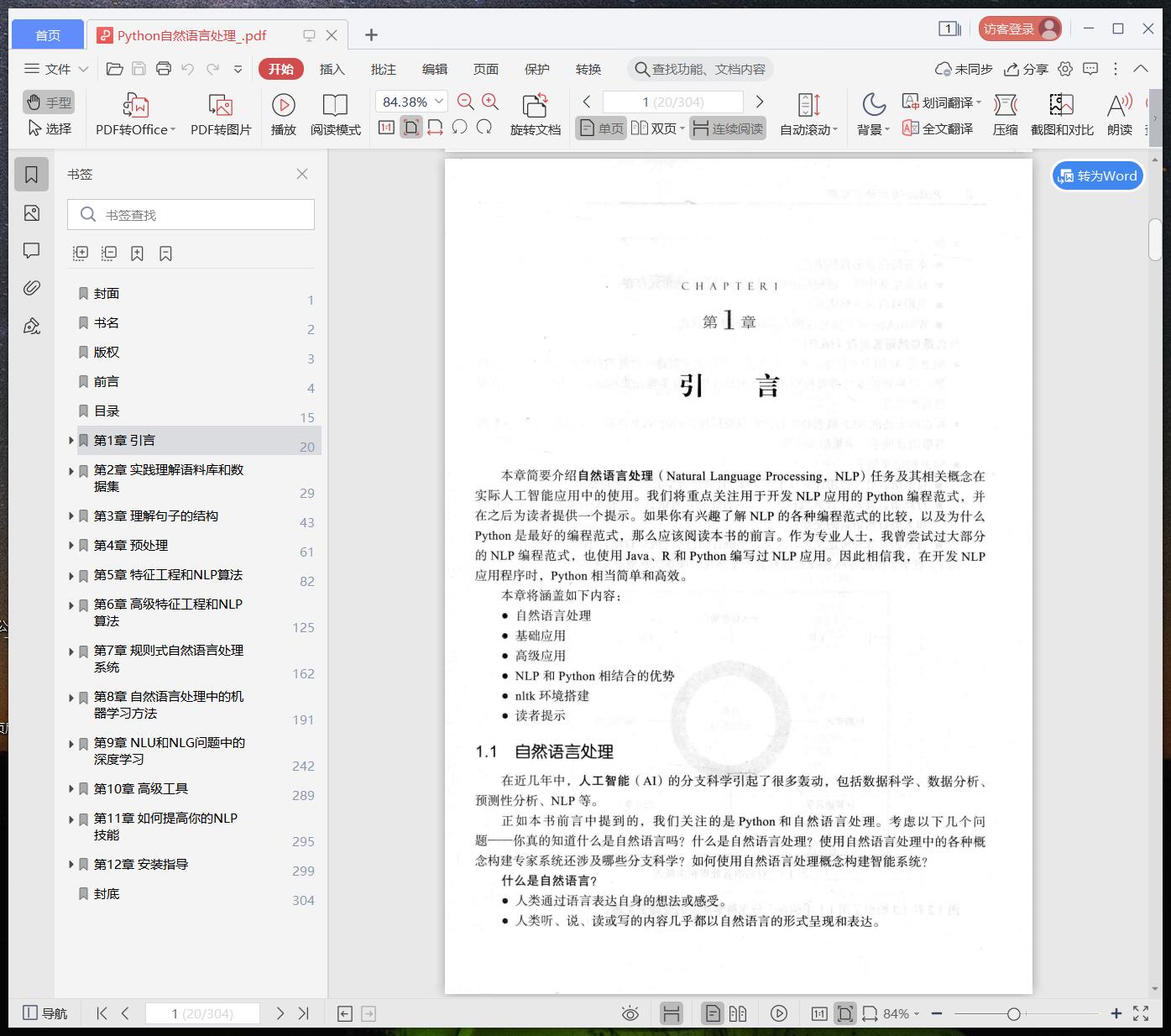Screen dimensions: 1171x1036
Task: Expand all bookmarks icon in bookmark panel
Action: click(81, 253)
